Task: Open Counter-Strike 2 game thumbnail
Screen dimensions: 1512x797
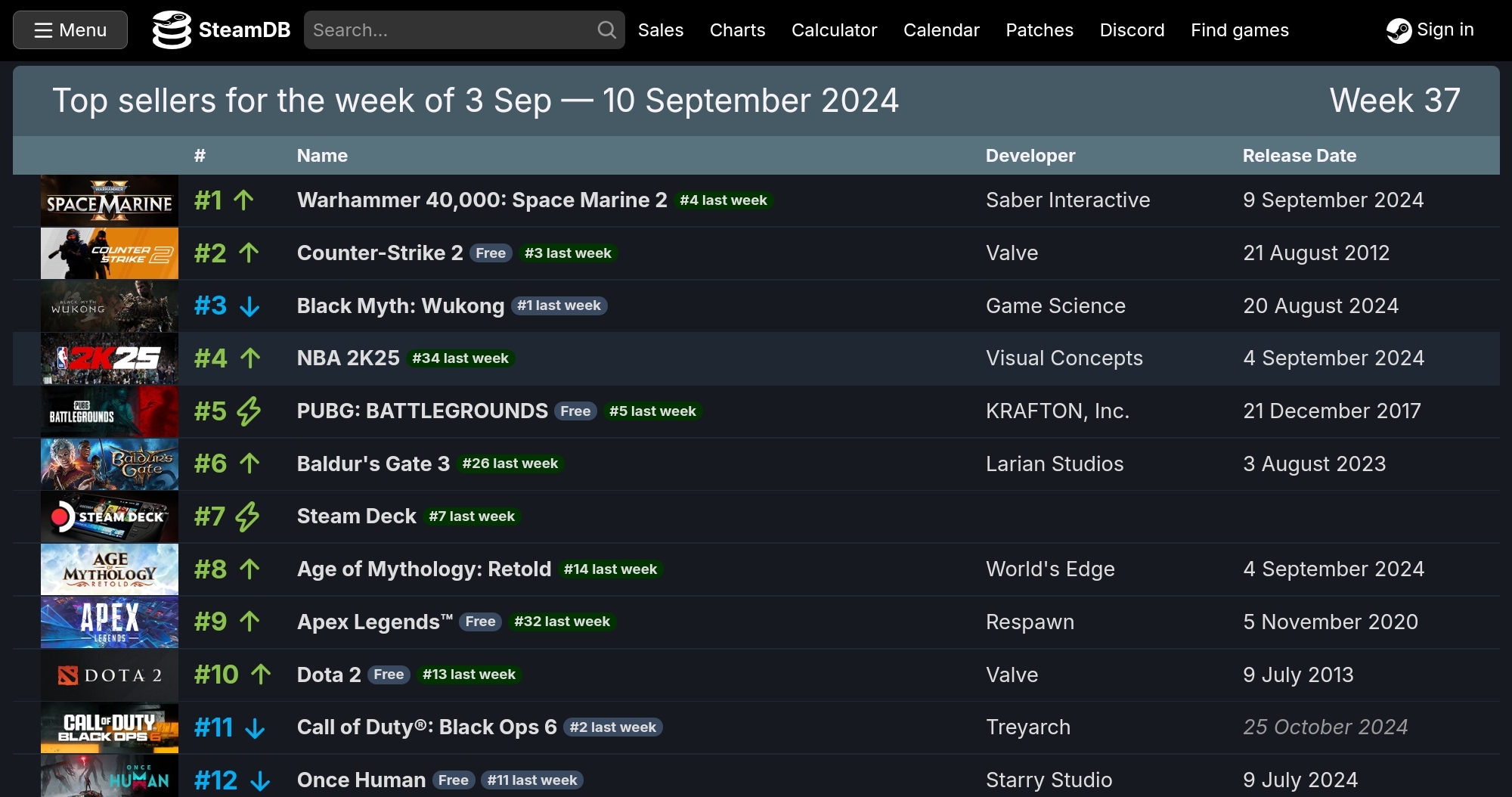Action: click(x=110, y=253)
